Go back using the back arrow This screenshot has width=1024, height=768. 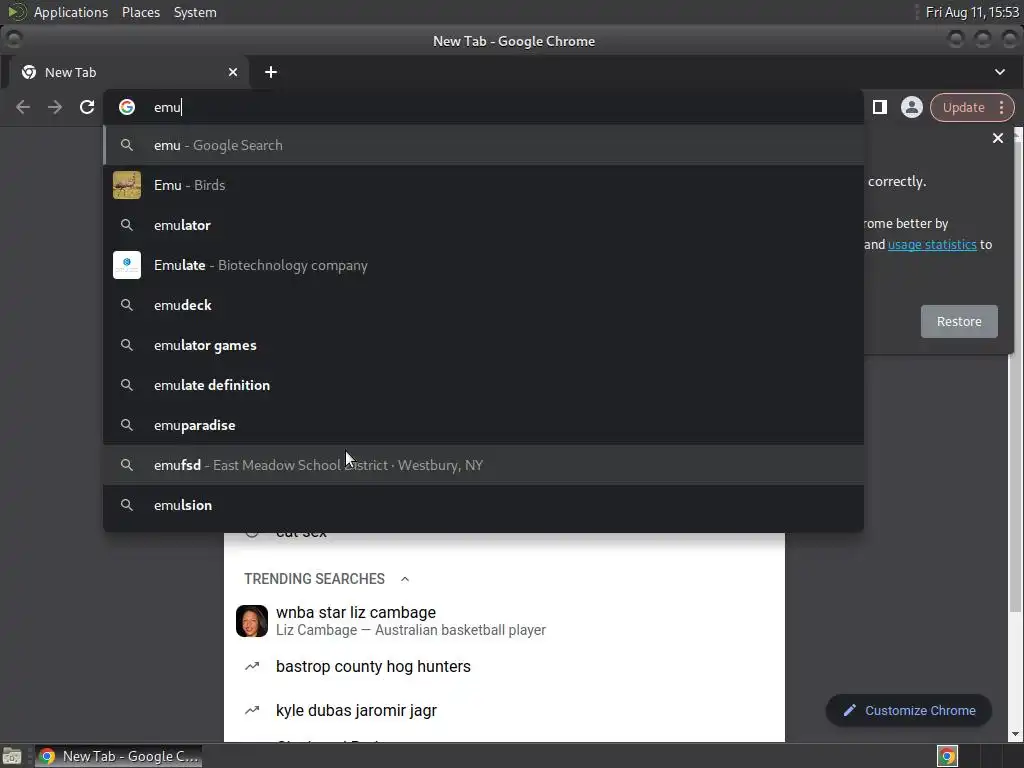[23, 107]
